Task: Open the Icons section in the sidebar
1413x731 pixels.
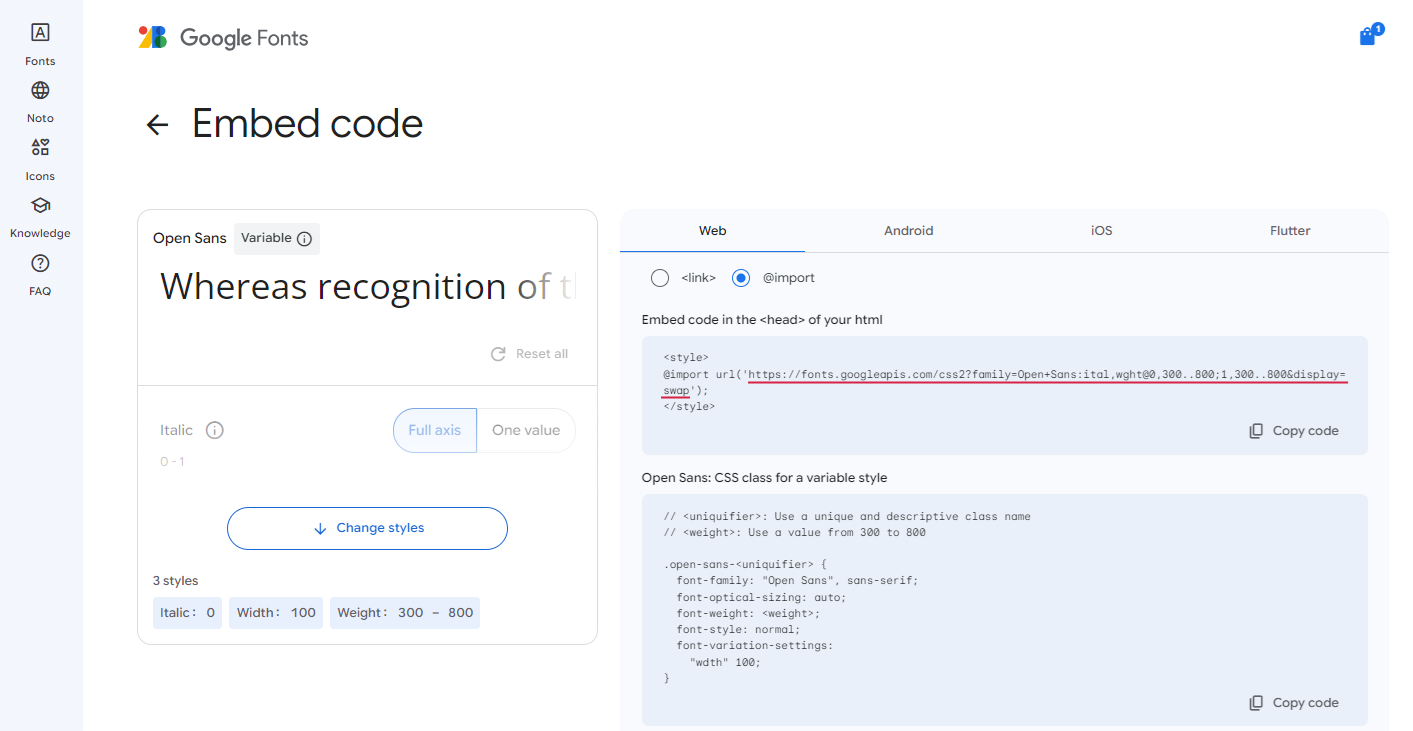Action: (40, 160)
